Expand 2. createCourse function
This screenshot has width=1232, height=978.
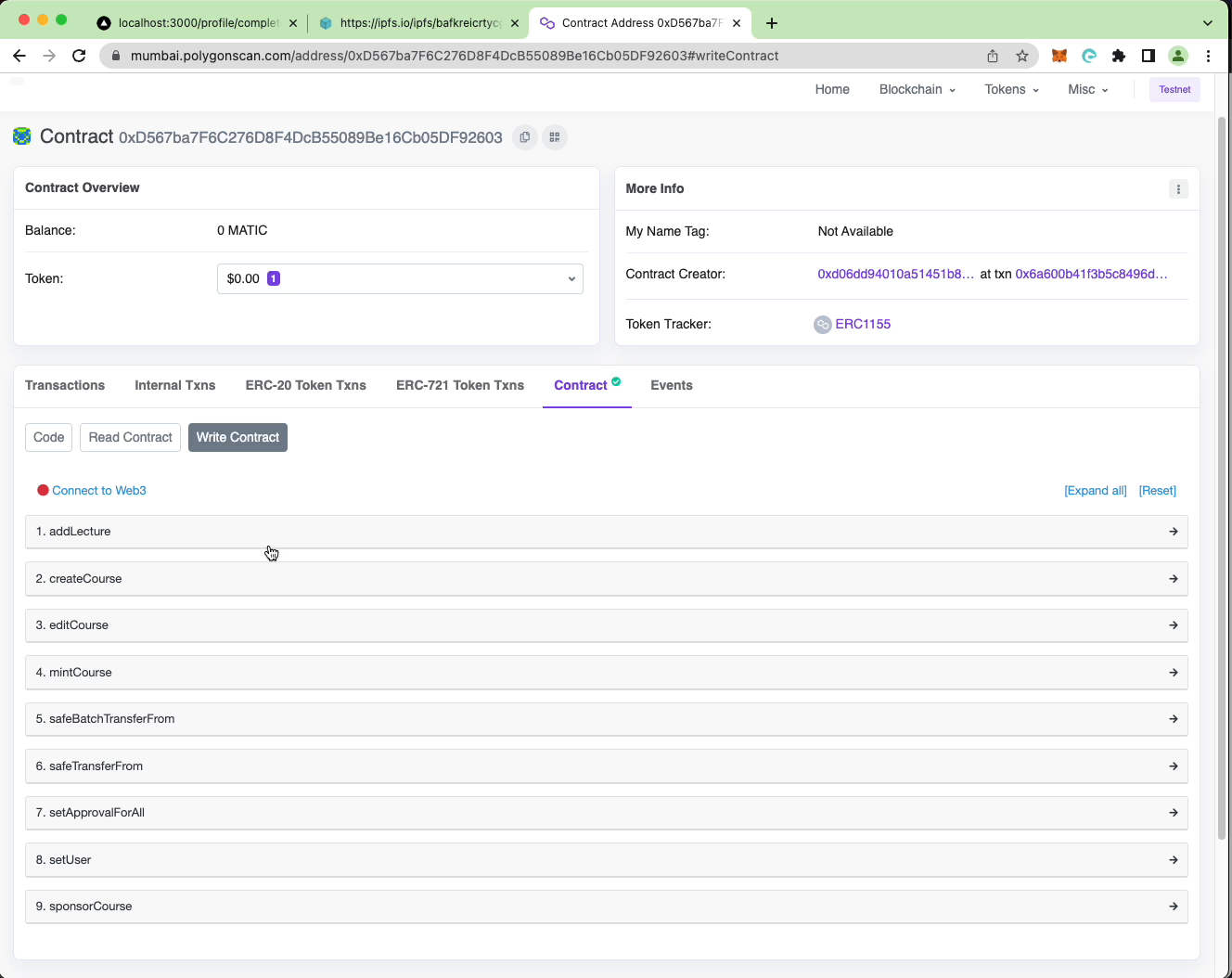(607, 579)
